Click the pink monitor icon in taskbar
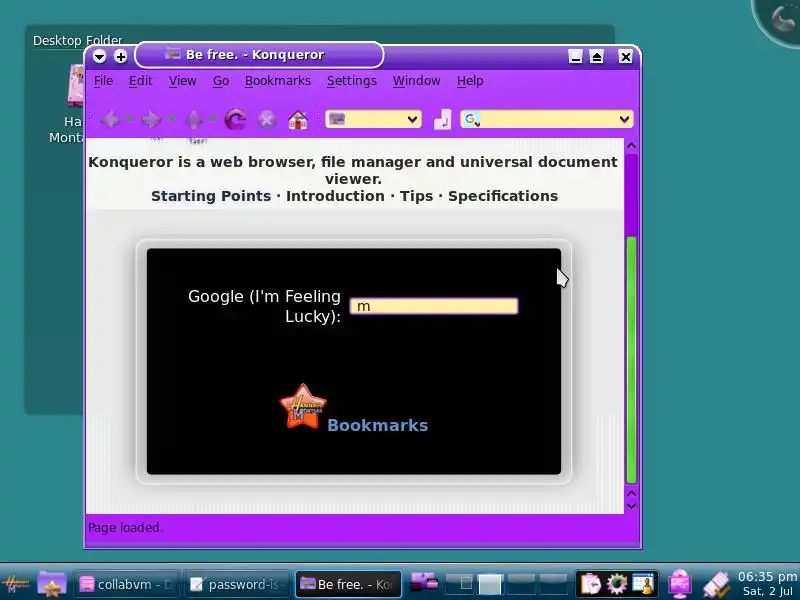 (x=680, y=584)
